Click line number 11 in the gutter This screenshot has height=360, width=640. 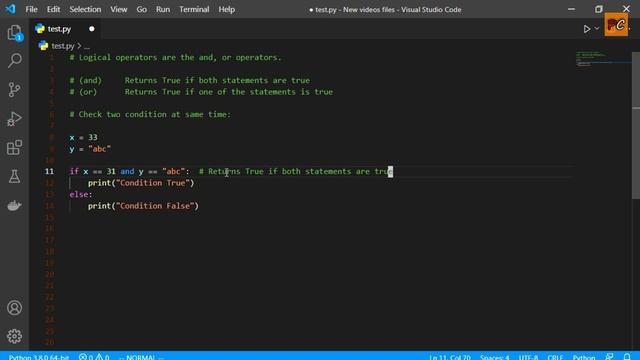(x=49, y=171)
